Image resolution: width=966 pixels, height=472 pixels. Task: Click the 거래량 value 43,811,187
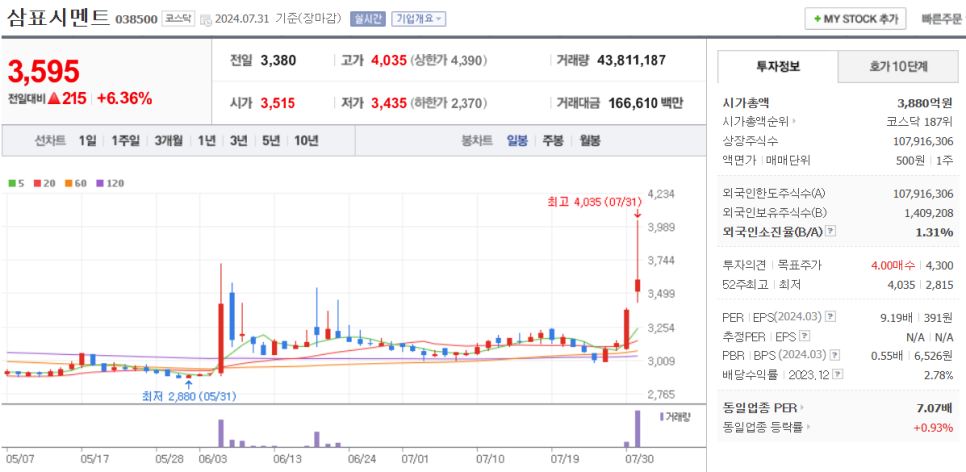tap(631, 60)
